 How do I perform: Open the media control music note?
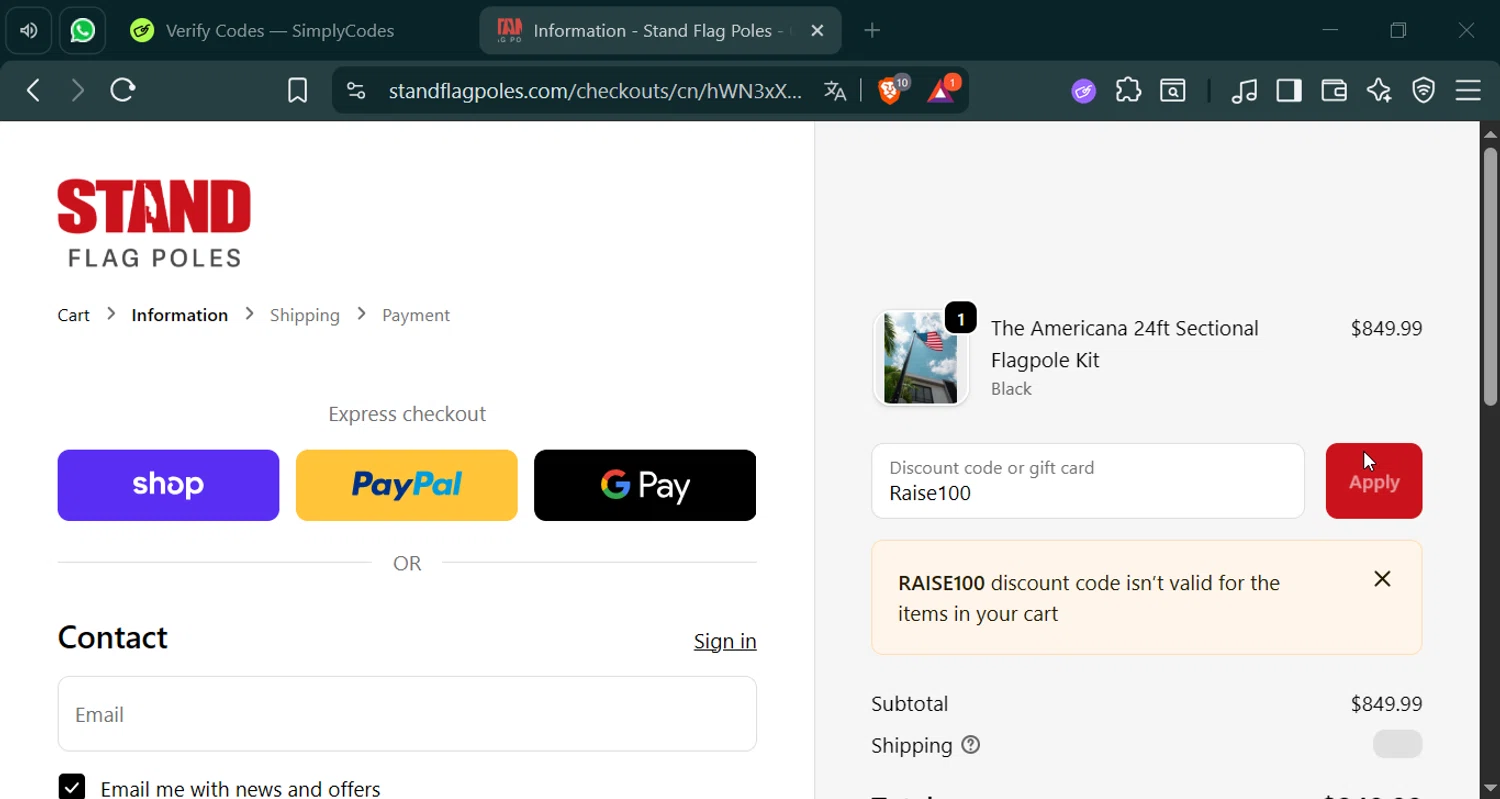1245,91
